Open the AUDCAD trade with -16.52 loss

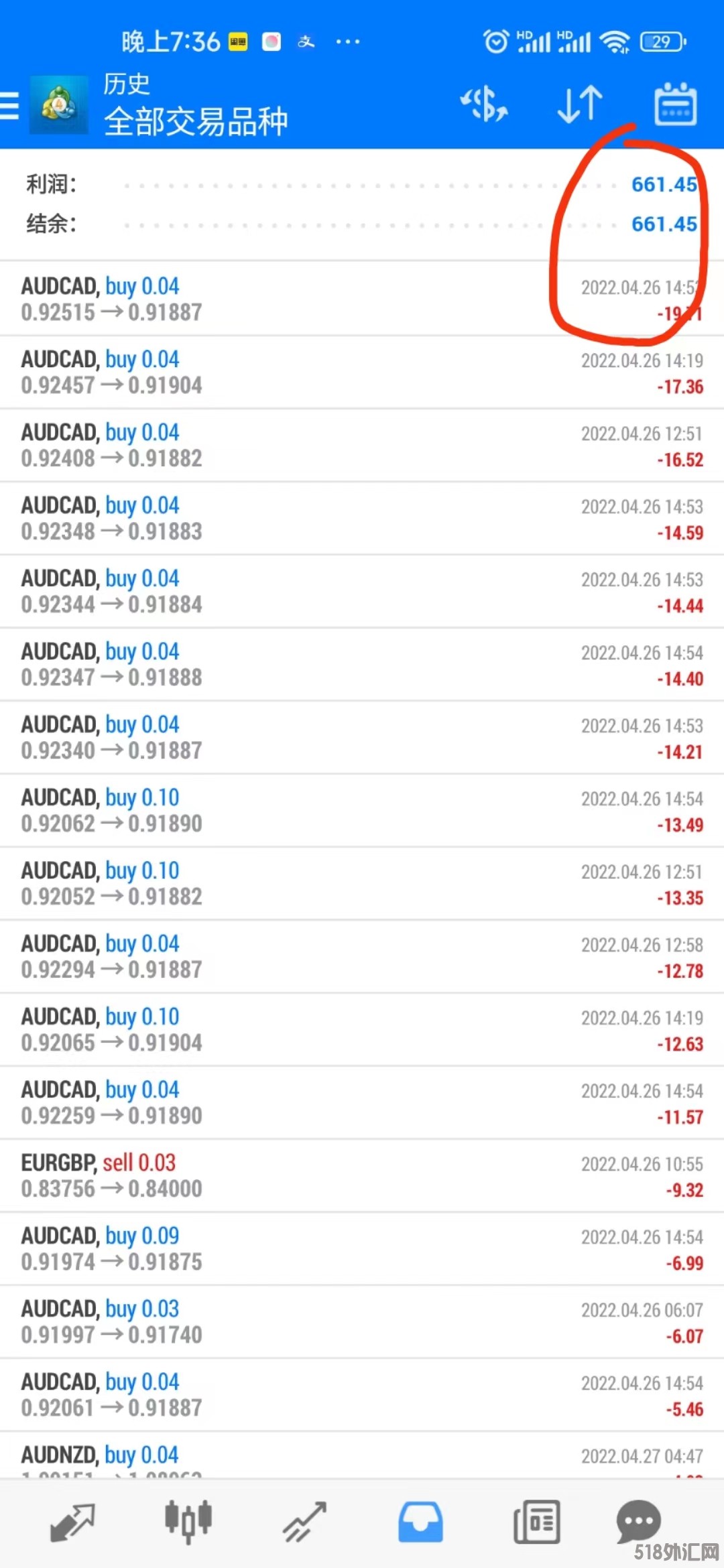[362, 446]
